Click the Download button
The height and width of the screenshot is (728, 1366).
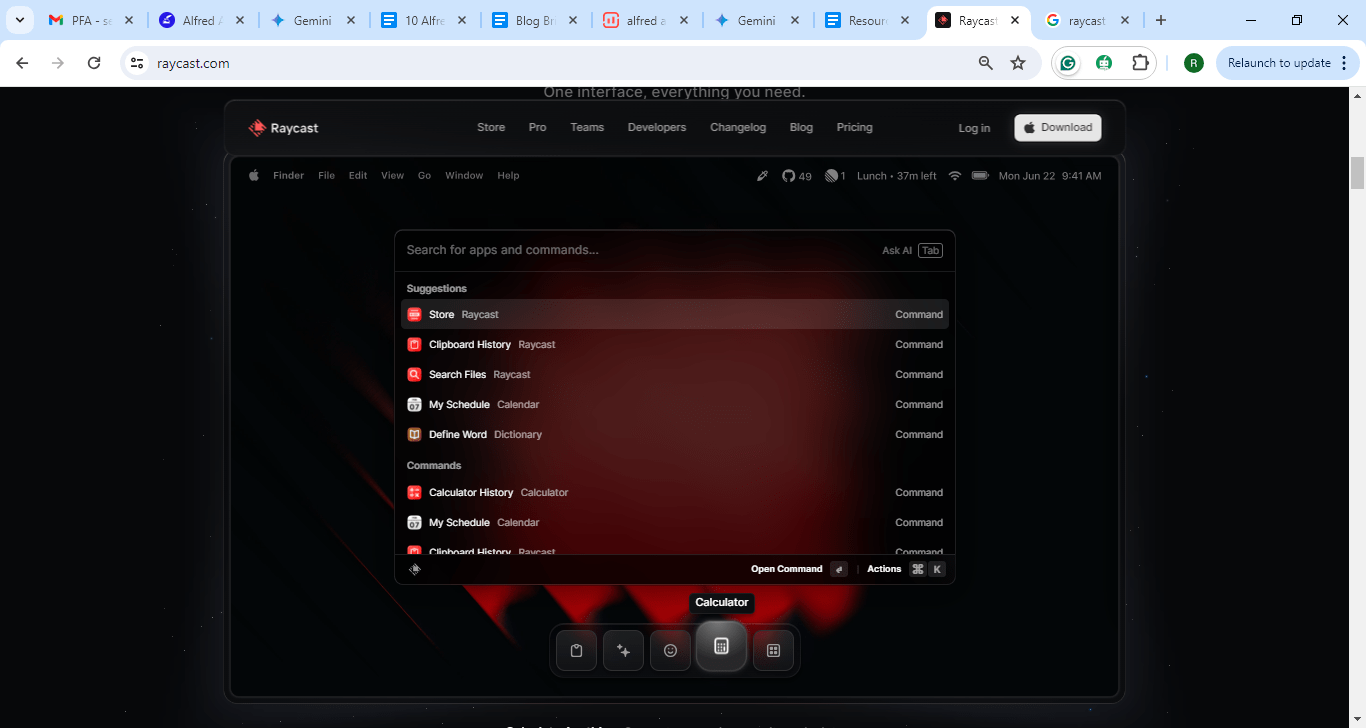(x=1058, y=128)
